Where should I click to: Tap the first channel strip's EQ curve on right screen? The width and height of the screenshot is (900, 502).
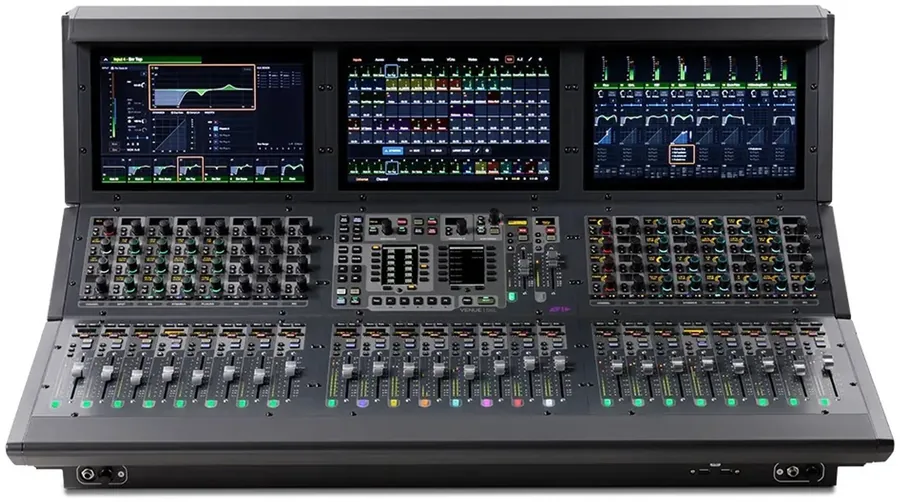point(606,119)
